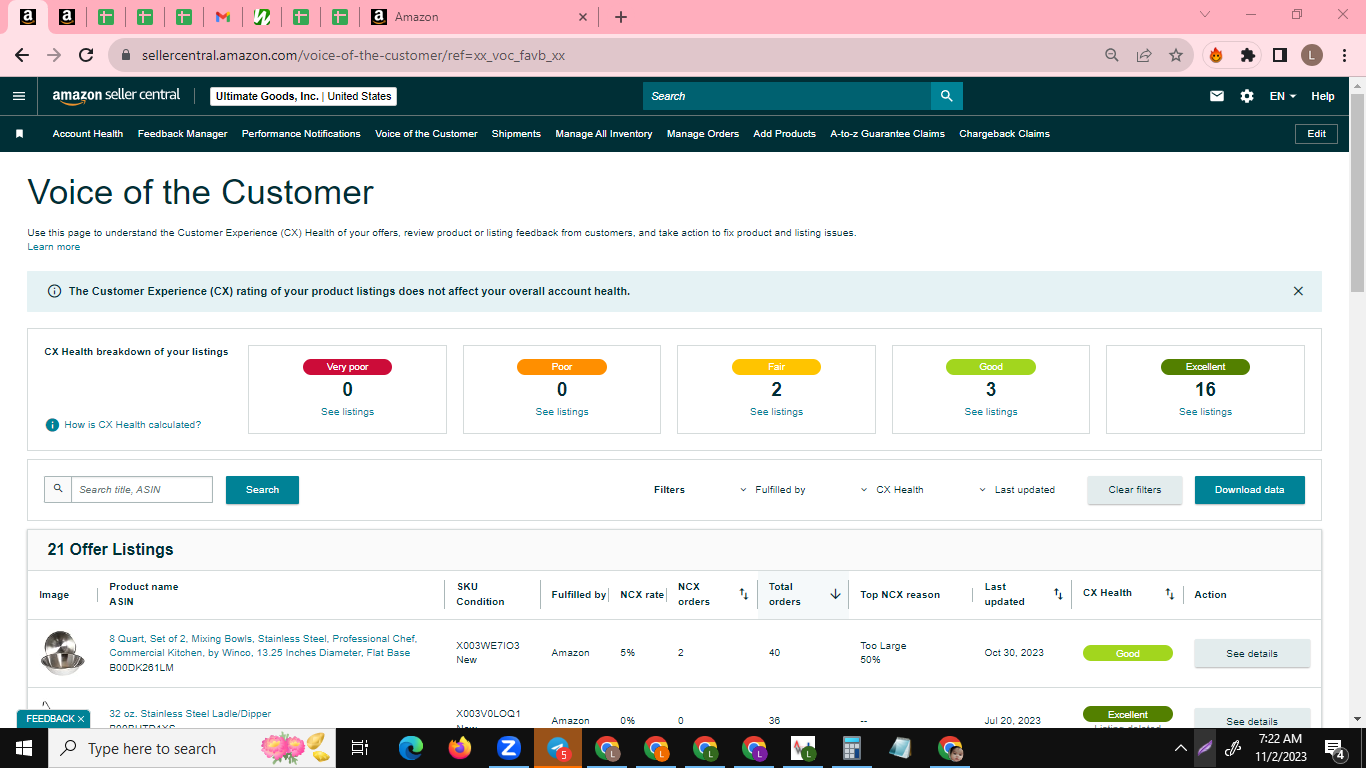Click Download data
Image resolution: width=1366 pixels, height=768 pixels.
point(1250,490)
